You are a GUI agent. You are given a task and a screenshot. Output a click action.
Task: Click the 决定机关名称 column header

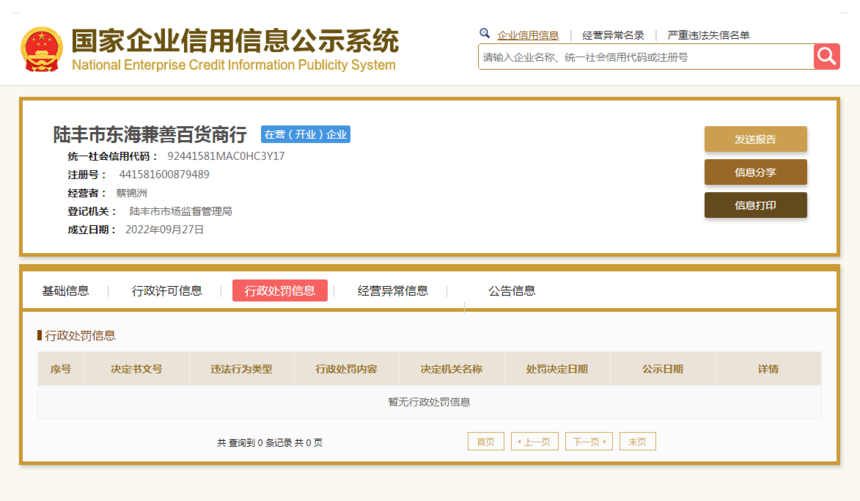tap(451, 369)
